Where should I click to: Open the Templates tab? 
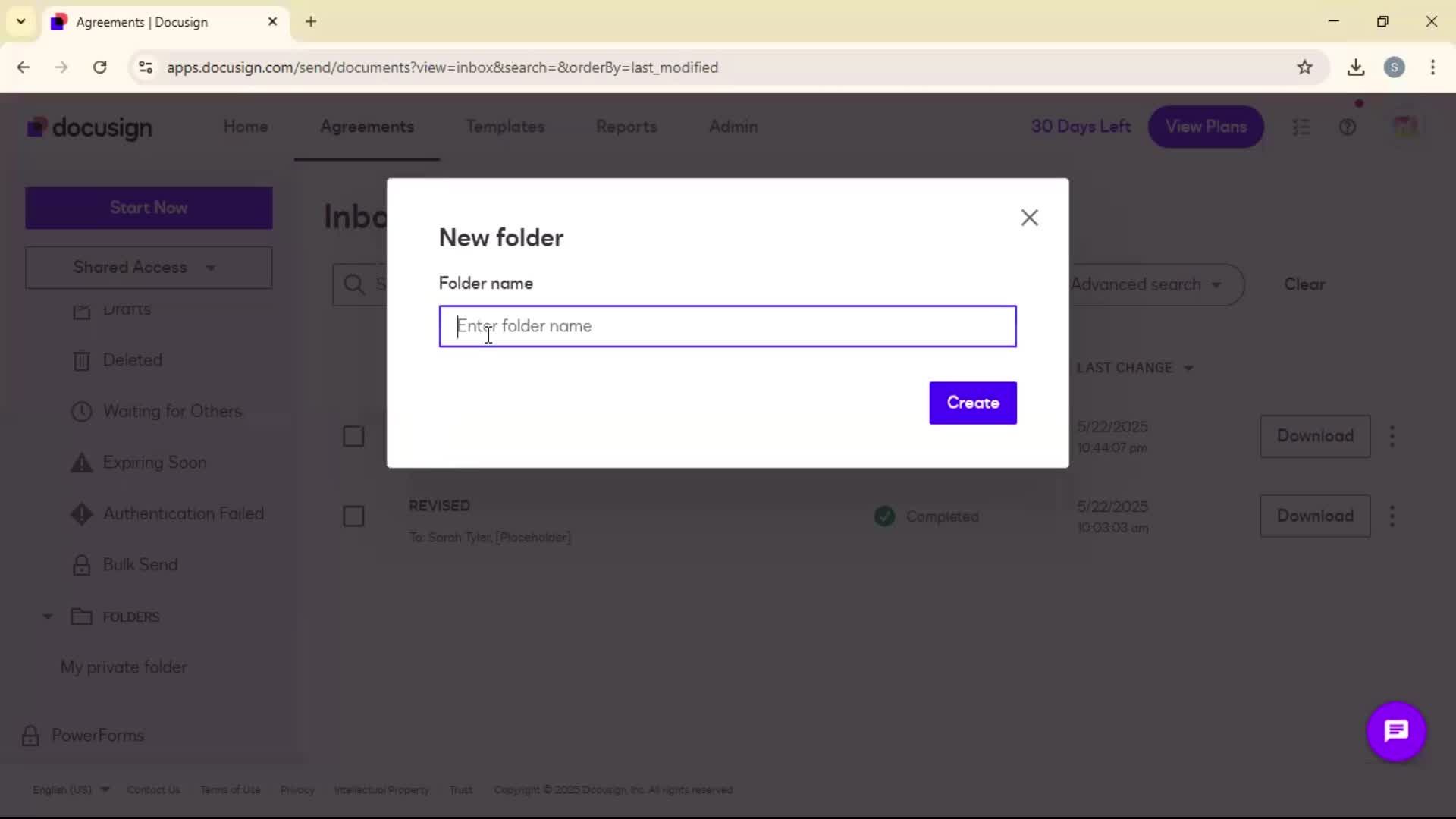[x=505, y=127]
